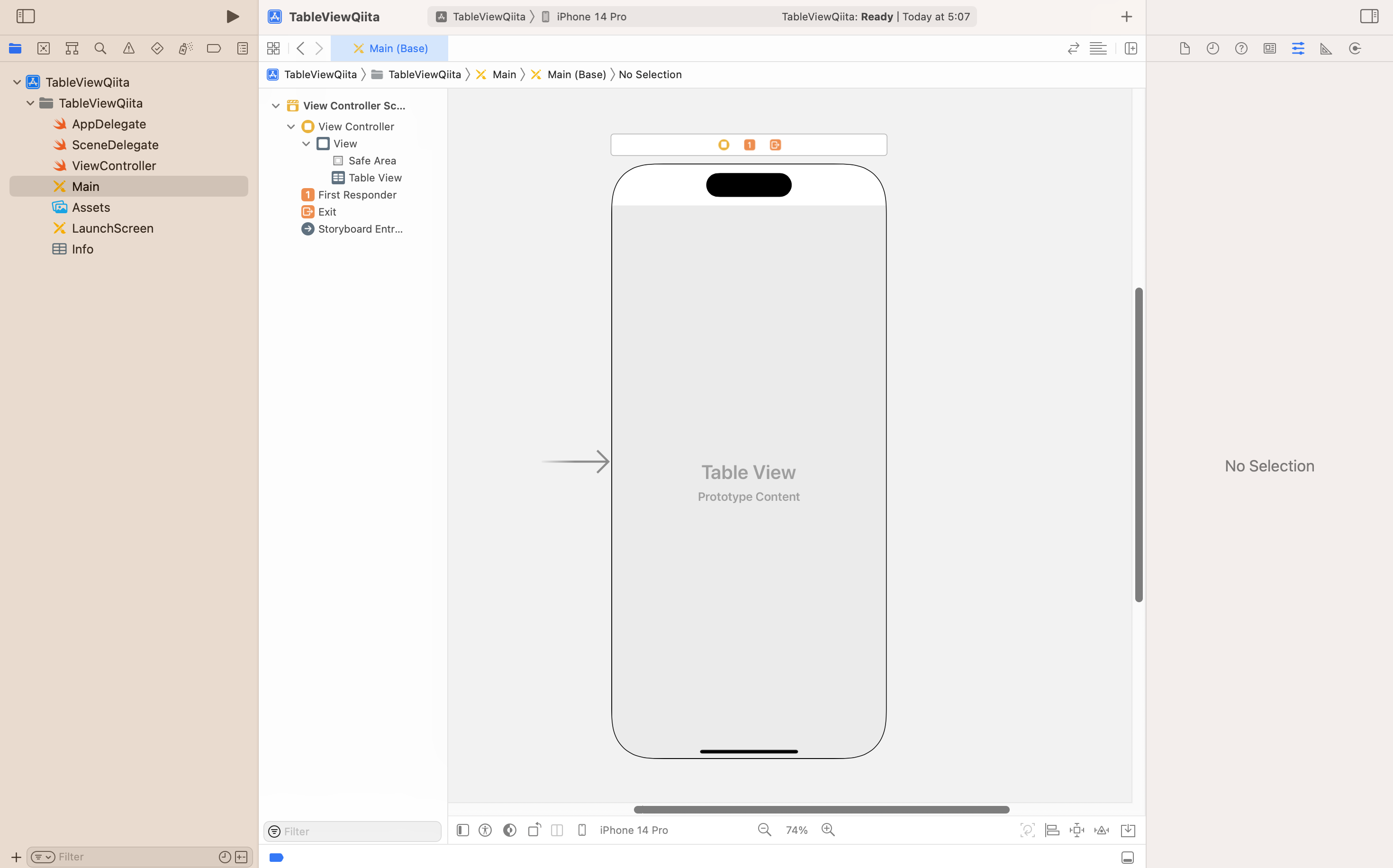Show the Size inspector ruler icon
Image resolution: width=1393 pixels, height=868 pixels.
click(x=1326, y=49)
